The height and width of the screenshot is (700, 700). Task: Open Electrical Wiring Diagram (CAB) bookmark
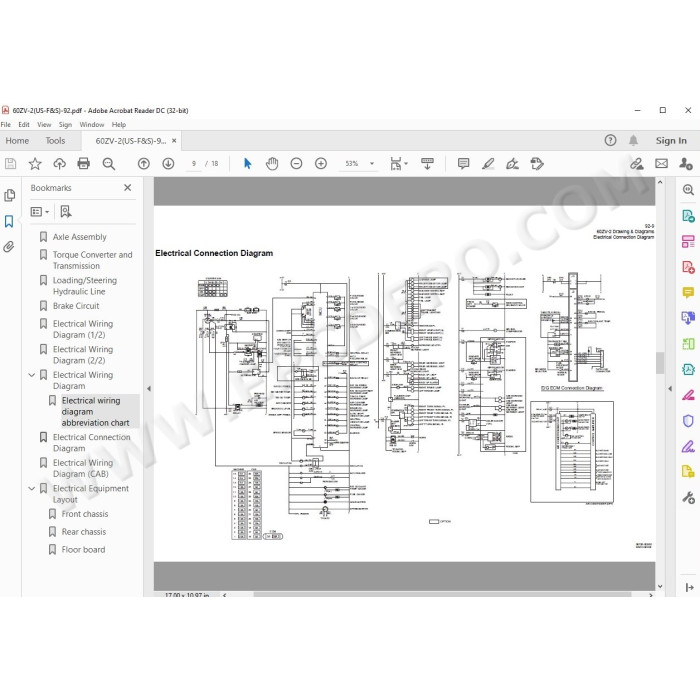(x=83, y=468)
